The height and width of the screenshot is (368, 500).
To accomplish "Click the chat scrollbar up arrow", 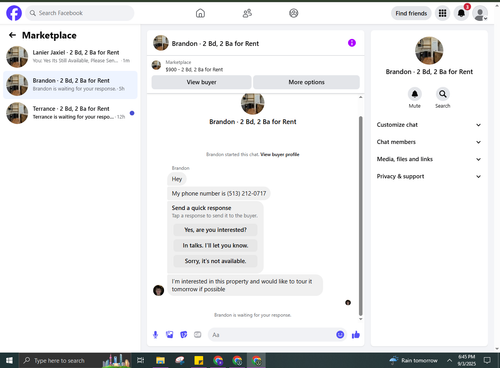I will [x=360, y=97].
